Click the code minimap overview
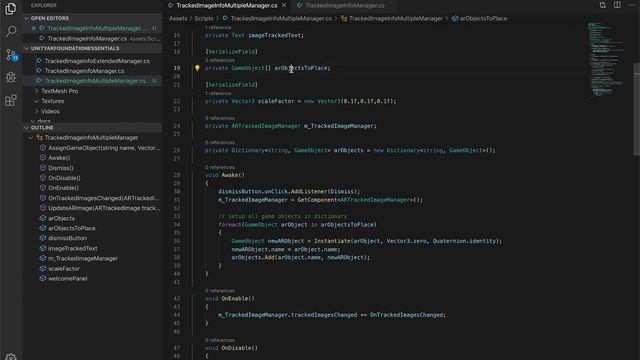The image size is (640, 360). [x=606, y=59]
